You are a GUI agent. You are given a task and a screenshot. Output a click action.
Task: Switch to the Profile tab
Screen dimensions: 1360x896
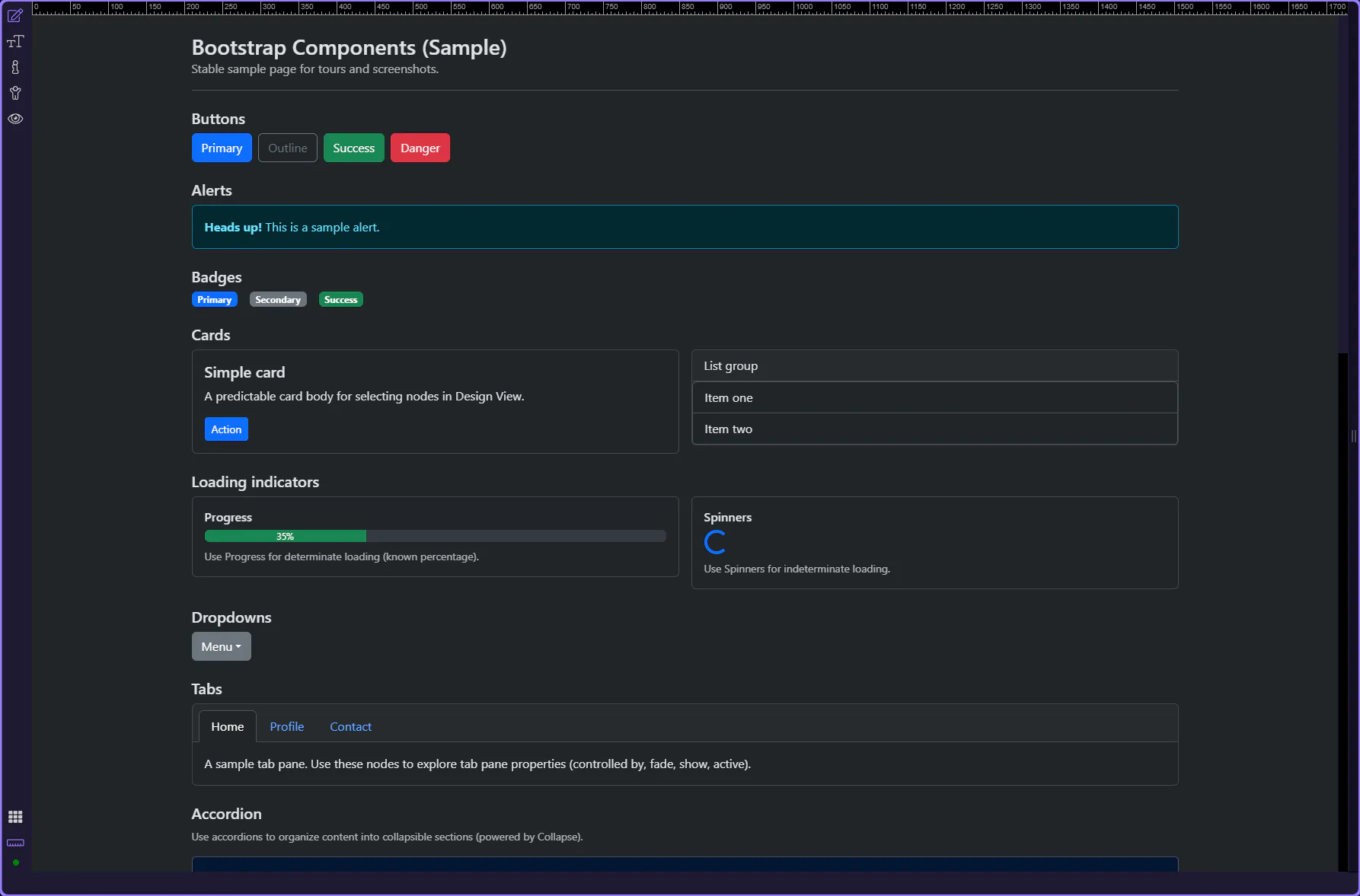click(286, 727)
